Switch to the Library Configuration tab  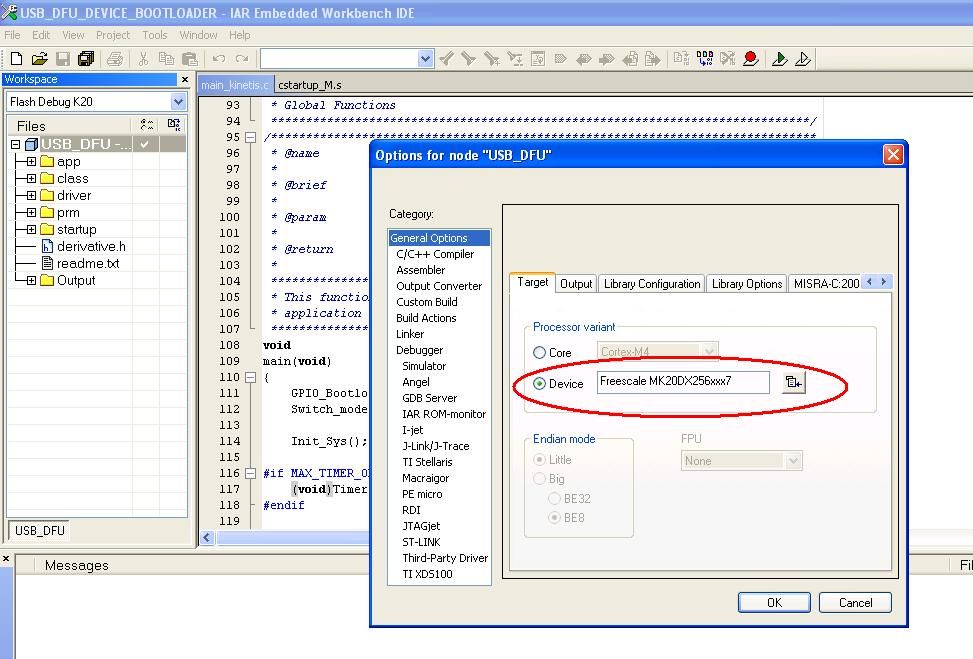click(x=652, y=284)
